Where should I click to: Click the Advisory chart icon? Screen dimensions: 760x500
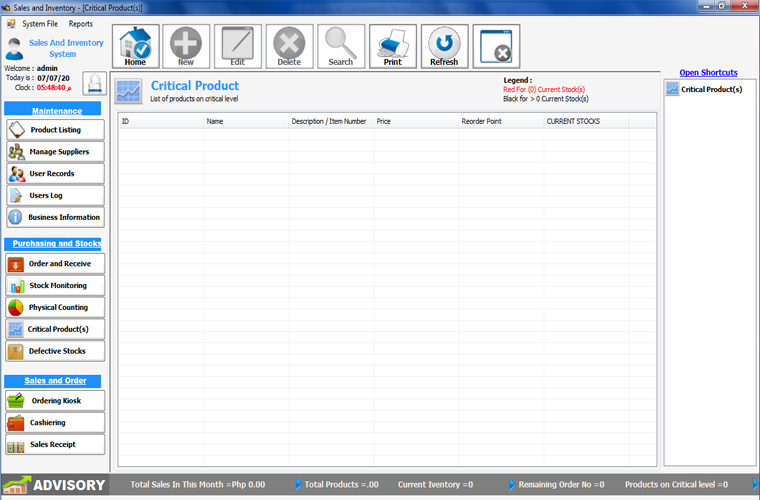click(15, 485)
